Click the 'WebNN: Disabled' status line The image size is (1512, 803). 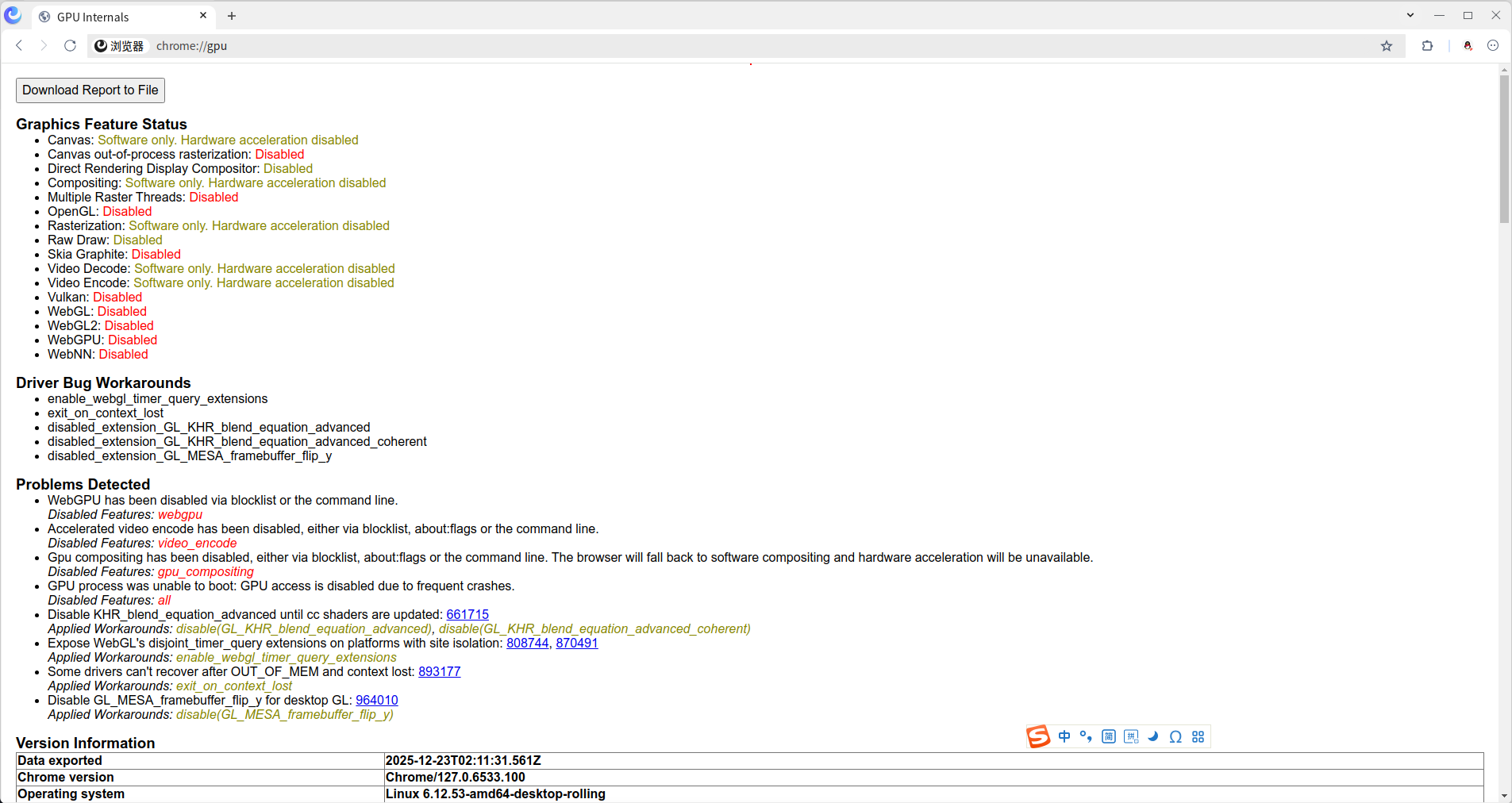(x=98, y=355)
